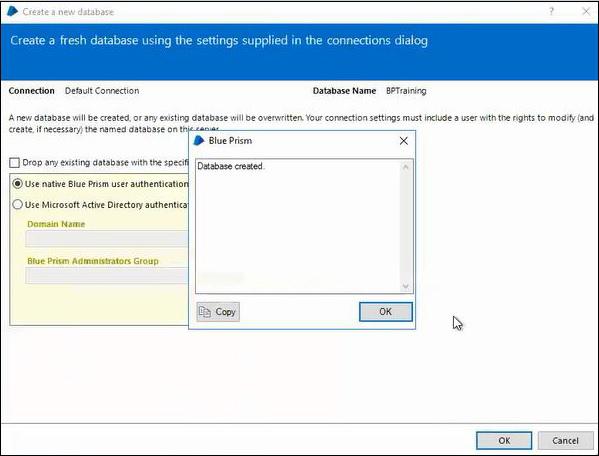Click the Domain Name label
The width and height of the screenshot is (599, 456).
point(56,224)
